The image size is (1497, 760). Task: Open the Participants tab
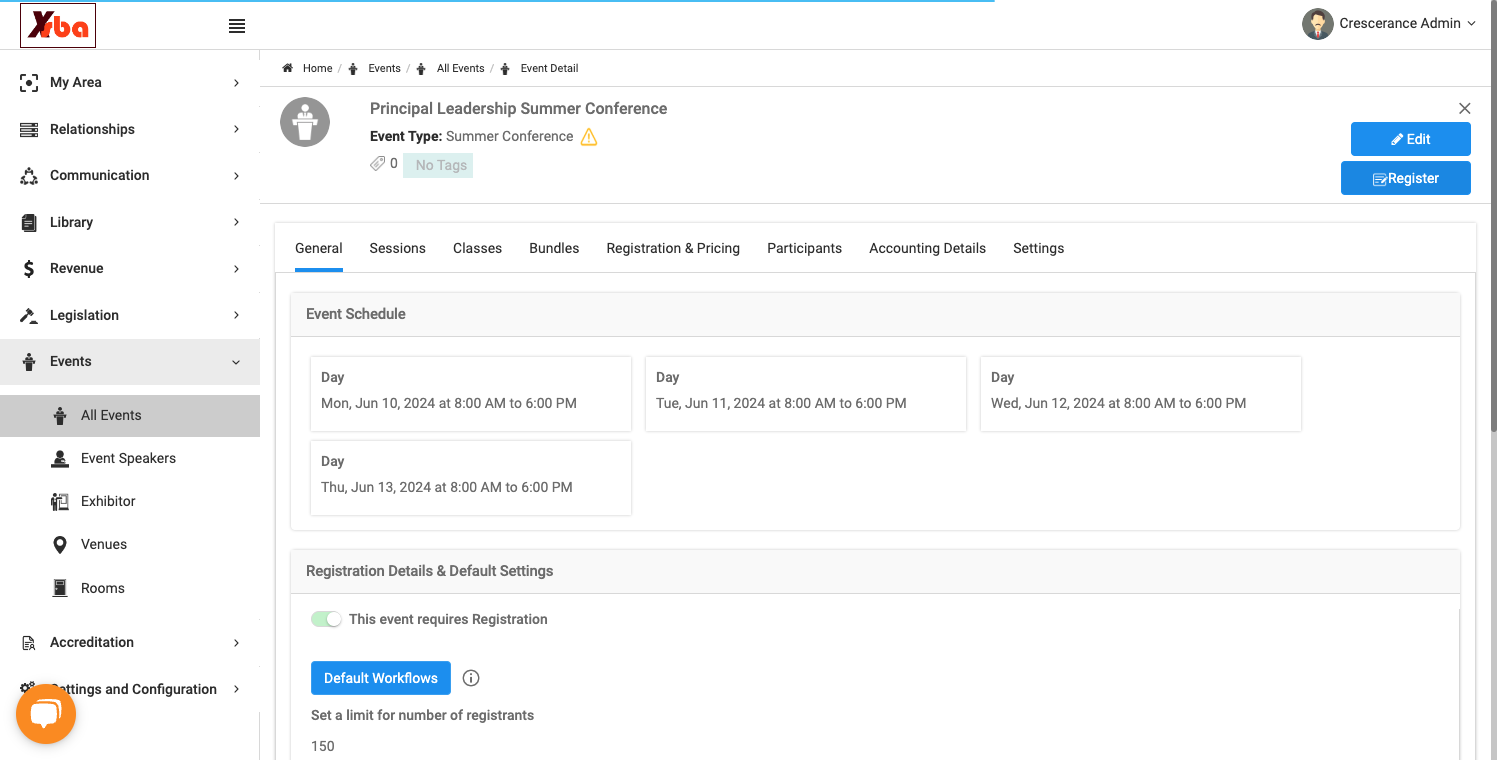[x=804, y=248]
